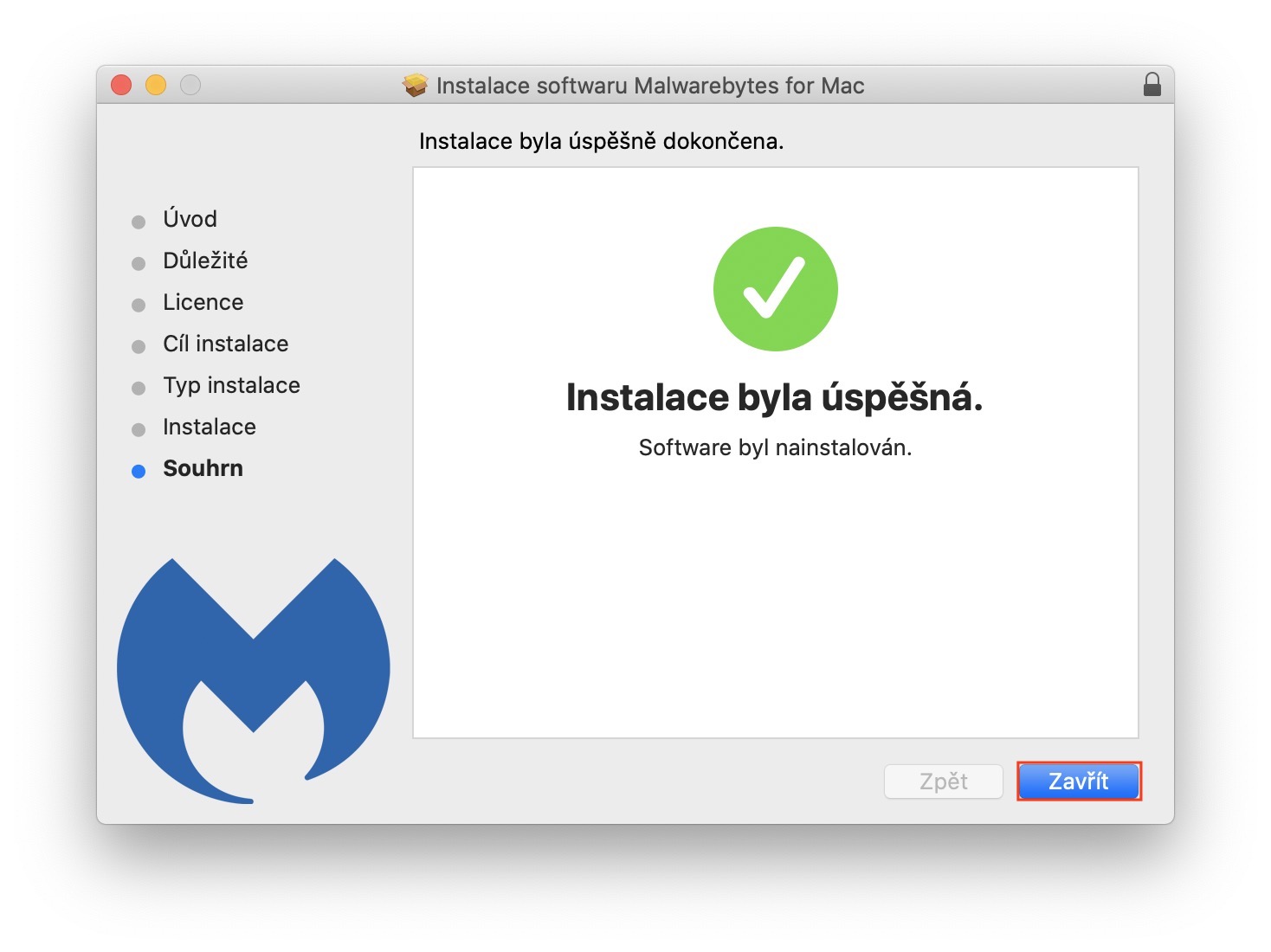Select the Licence step in sidebar

[x=203, y=302]
